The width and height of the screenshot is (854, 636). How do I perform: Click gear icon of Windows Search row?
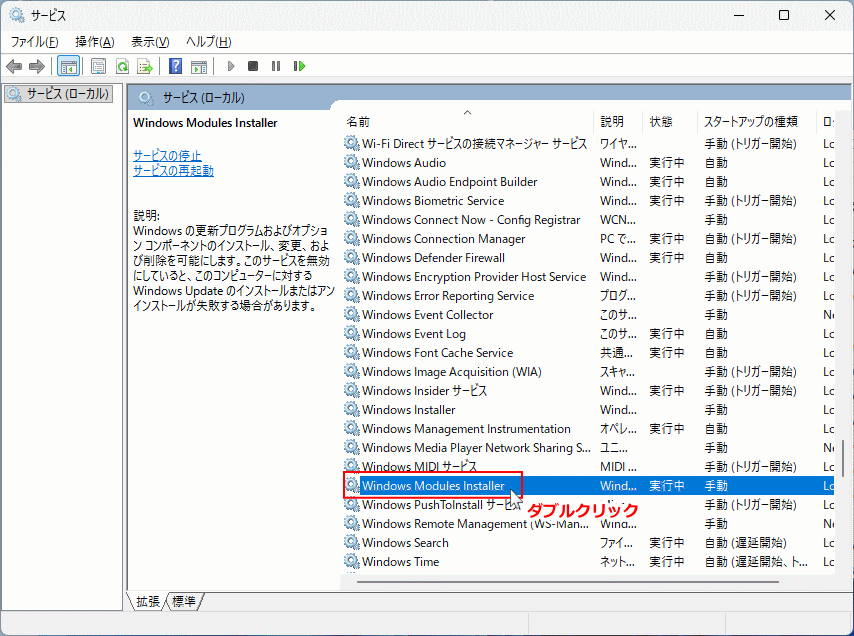click(352, 542)
